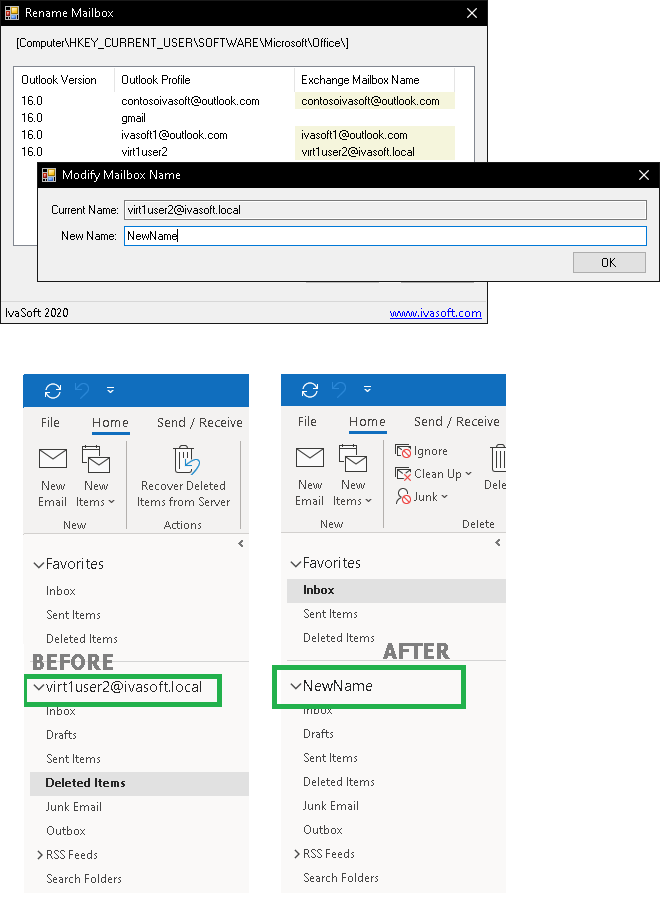Open Favorites Inbox in BEFORE Outlook
Viewport: 662px width, 912px height.
[x=60, y=591]
